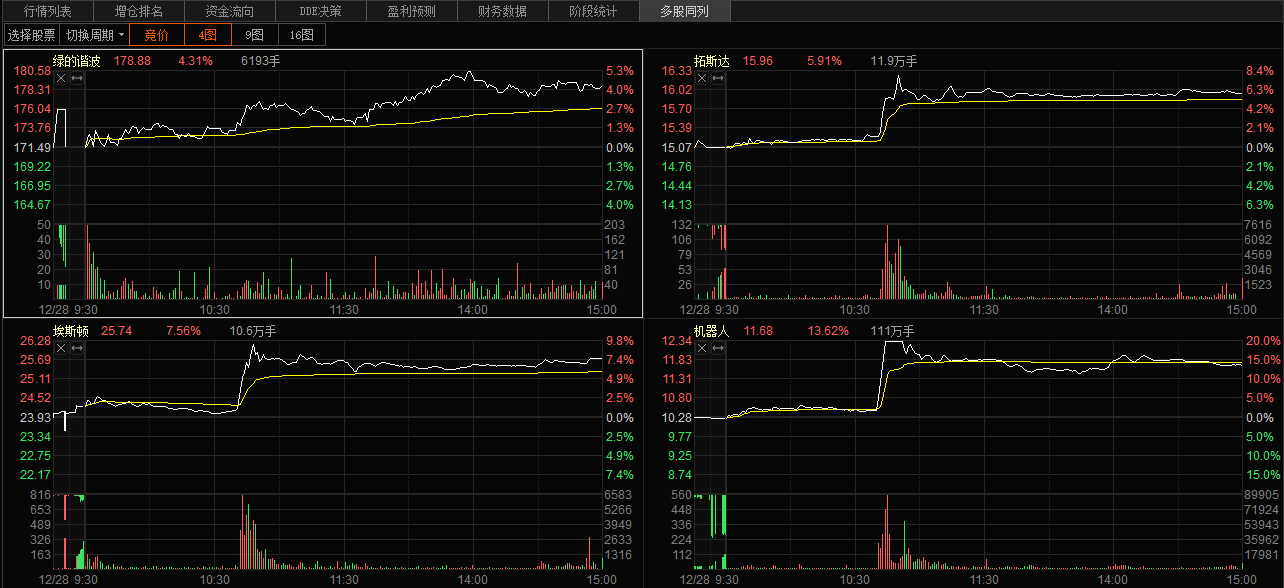This screenshot has width=1284, height=588.
Task: Click the expand-arrows icon on 拓斯达 chart
Action: [717, 78]
